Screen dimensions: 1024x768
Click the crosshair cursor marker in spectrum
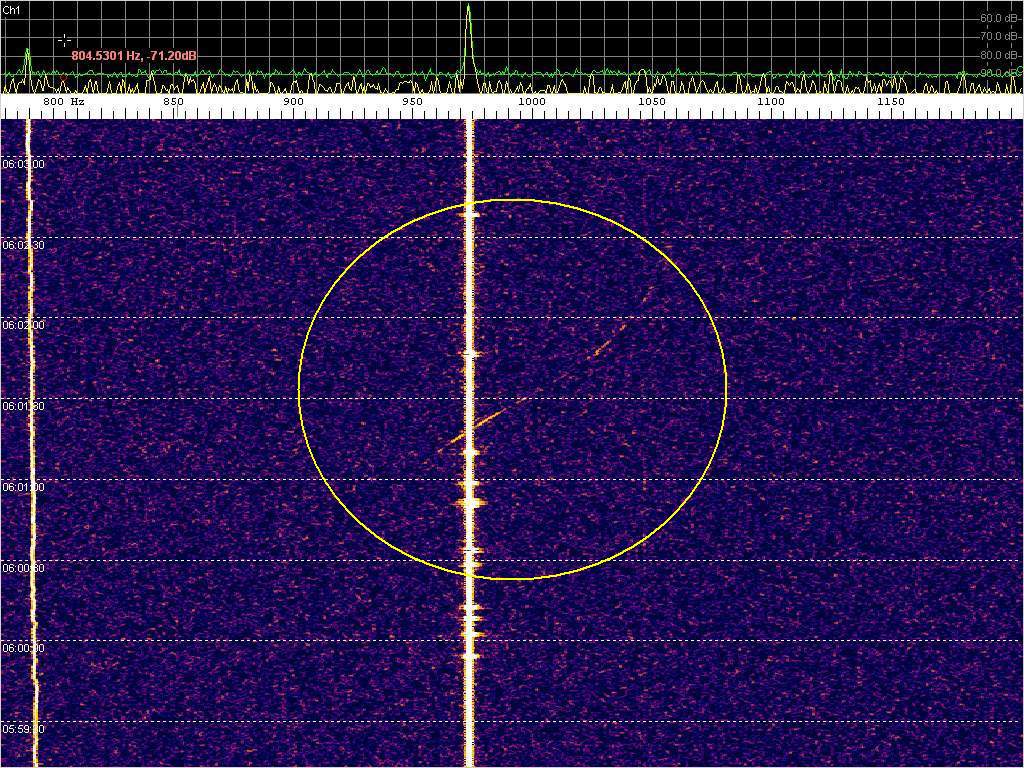click(x=65, y=40)
